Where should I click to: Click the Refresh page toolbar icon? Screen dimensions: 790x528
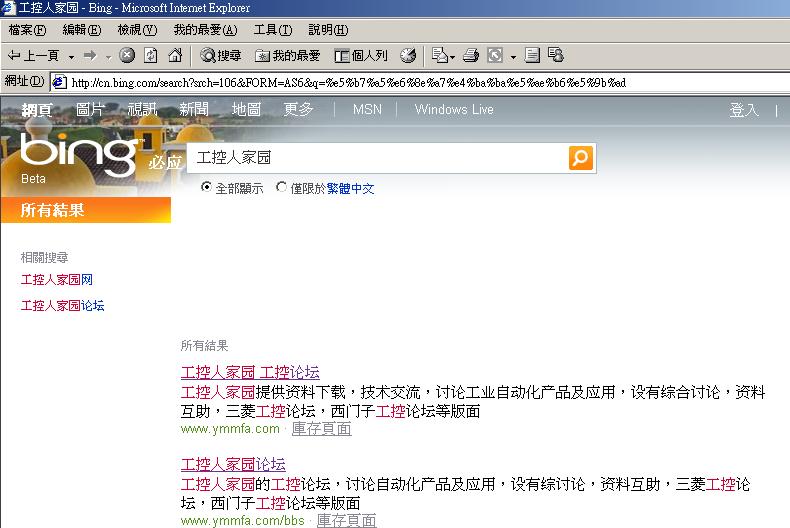(x=151, y=56)
